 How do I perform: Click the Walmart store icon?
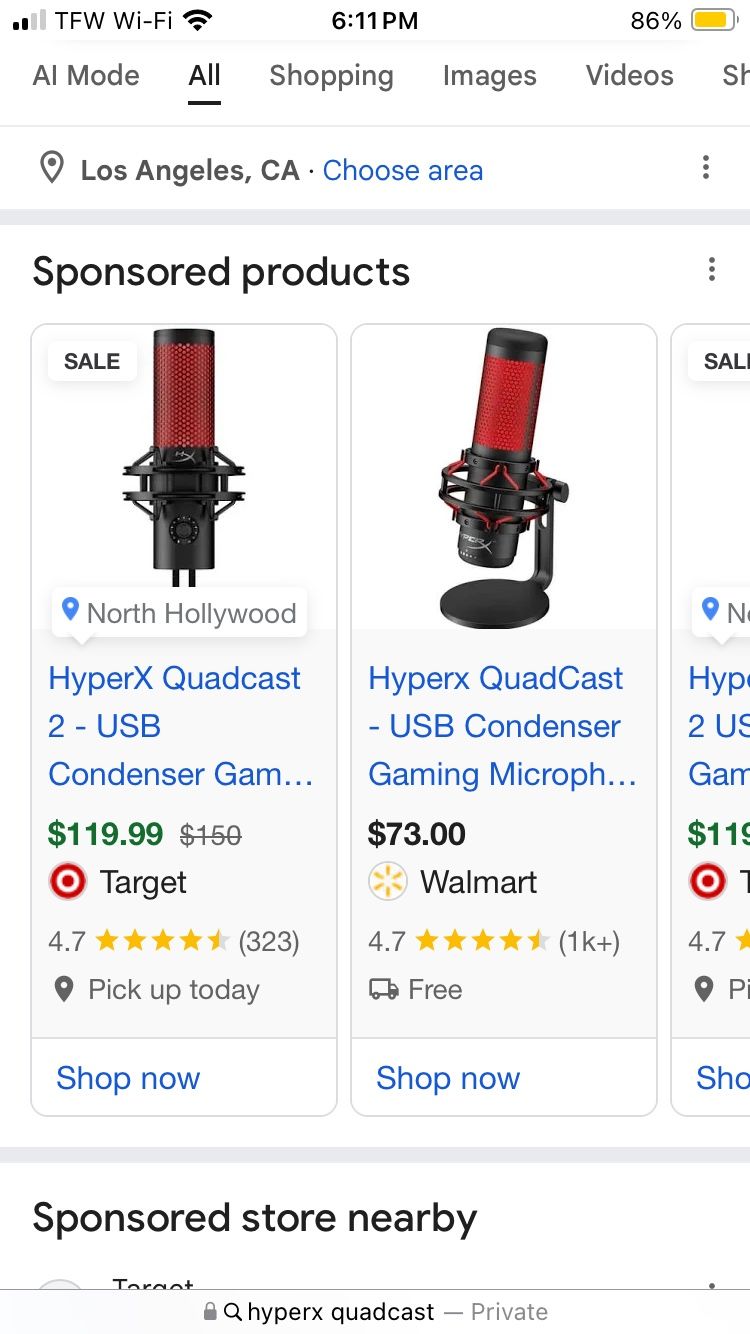click(388, 881)
